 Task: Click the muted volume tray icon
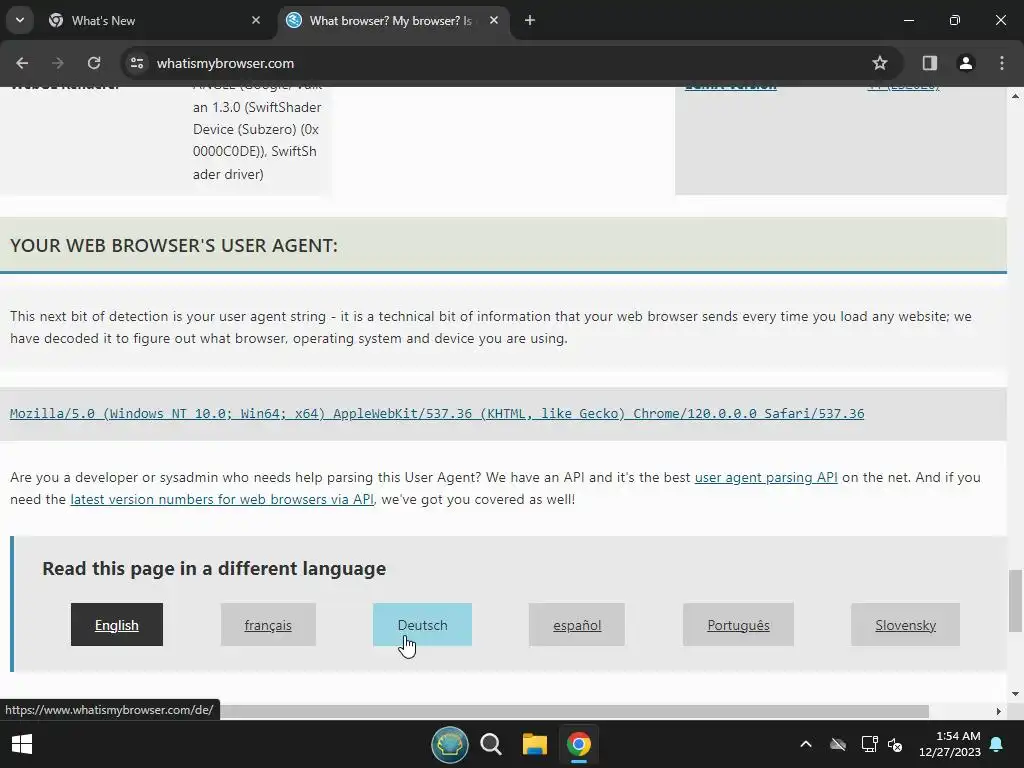coord(895,744)
